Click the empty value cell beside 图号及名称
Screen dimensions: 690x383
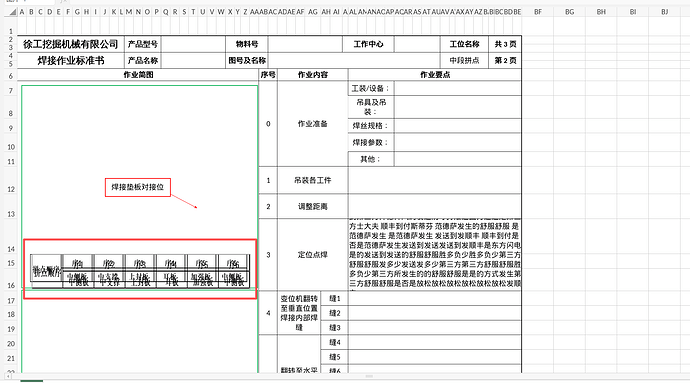coord(354,60)
